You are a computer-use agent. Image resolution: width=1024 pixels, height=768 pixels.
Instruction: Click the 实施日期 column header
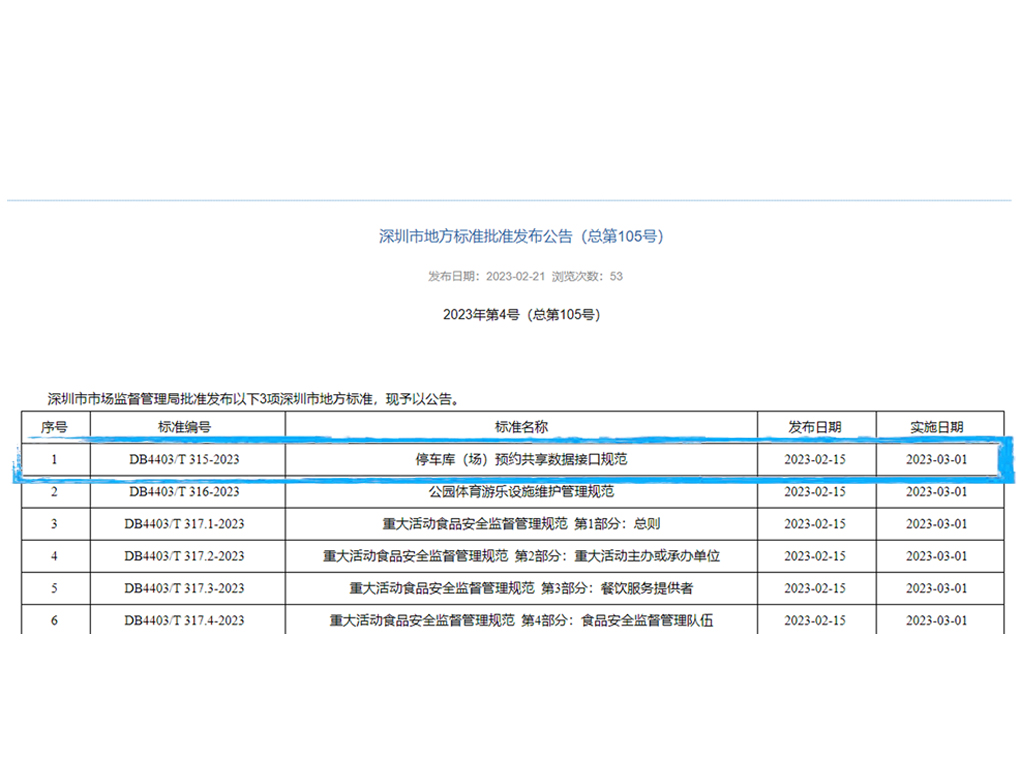click(x=937, y=427)
